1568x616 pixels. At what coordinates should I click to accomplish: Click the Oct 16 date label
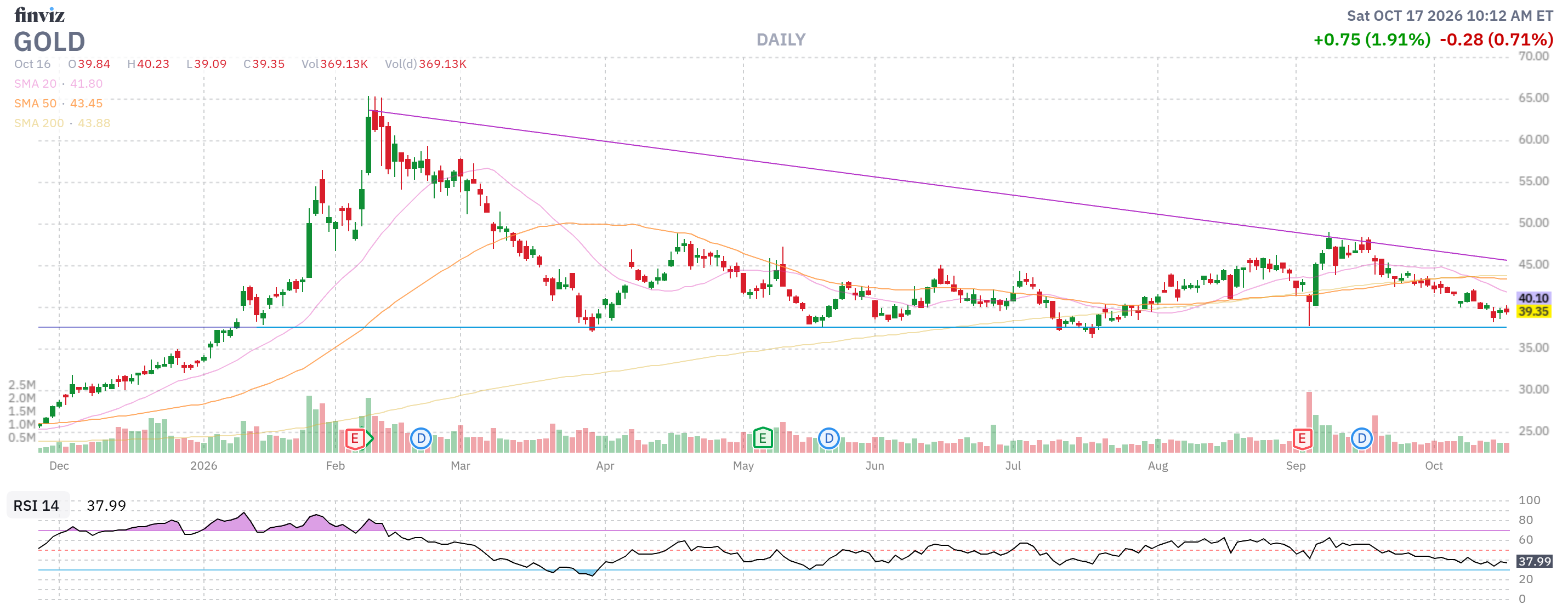[32, 65]
